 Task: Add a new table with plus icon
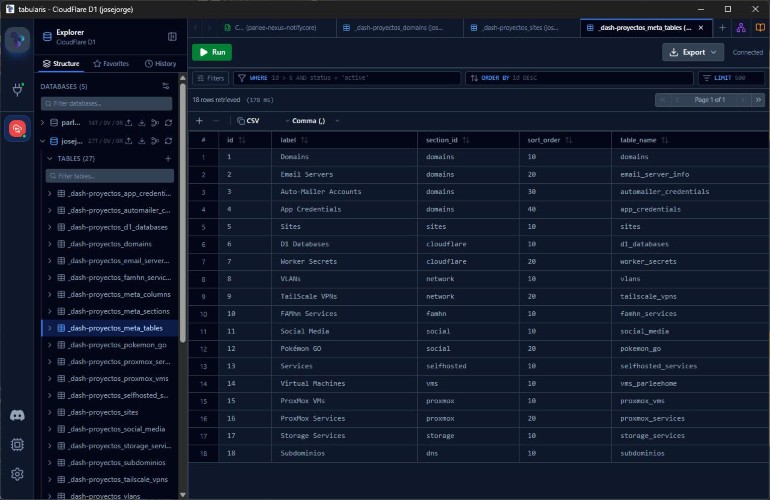tap(168, 159)
